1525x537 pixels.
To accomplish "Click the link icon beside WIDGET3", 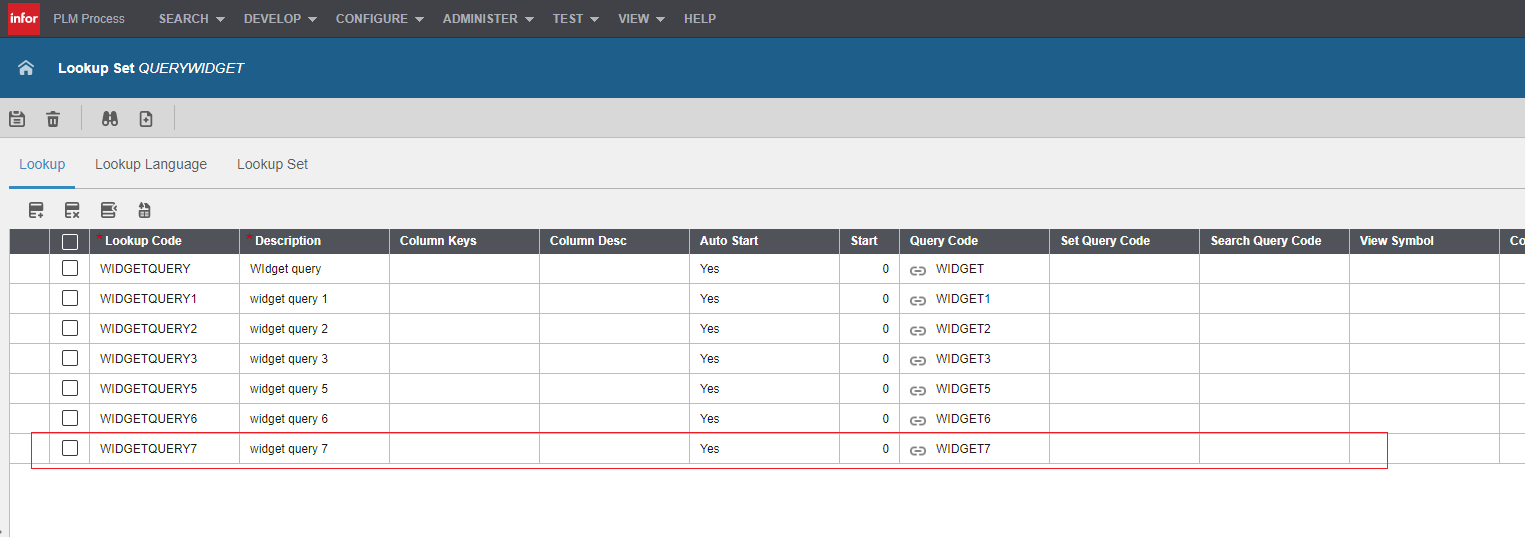I will tap(917, 360).
